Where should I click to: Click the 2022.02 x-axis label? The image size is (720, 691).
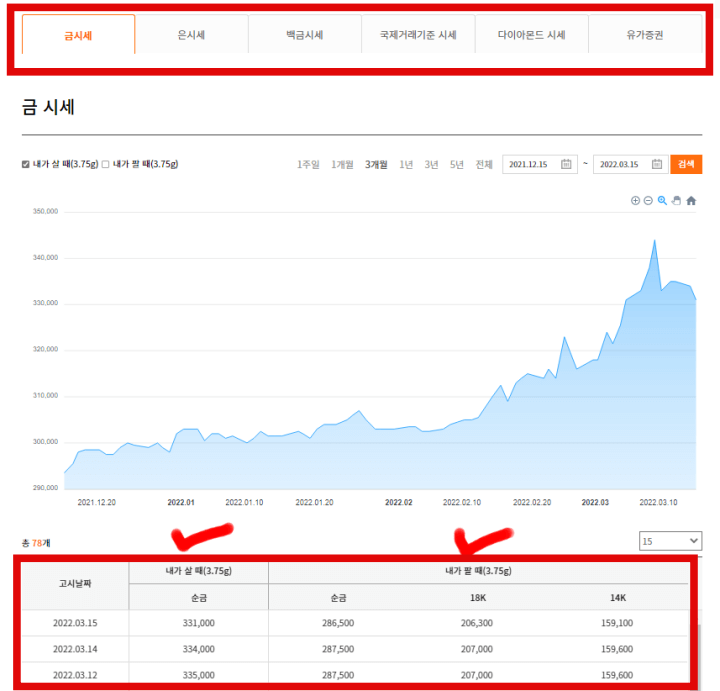click(399, 502)
